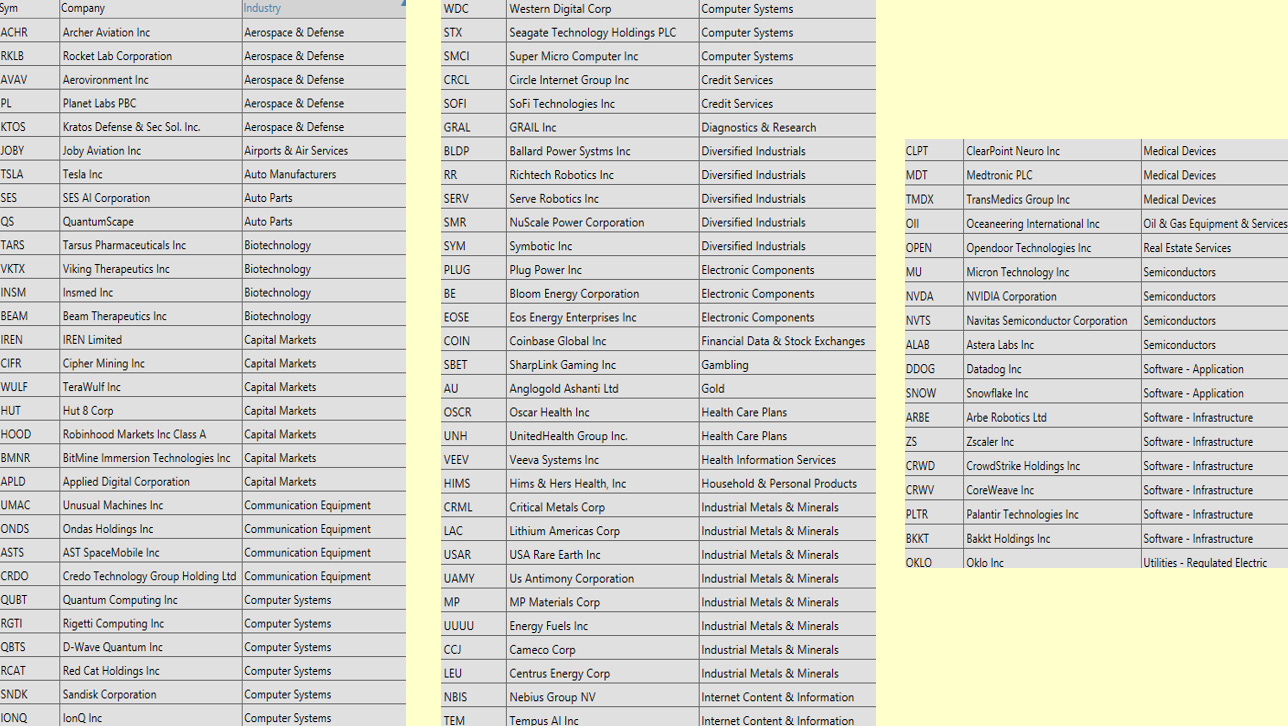
Task: Select the IREN symbol cell
Action: pos(29,340)
